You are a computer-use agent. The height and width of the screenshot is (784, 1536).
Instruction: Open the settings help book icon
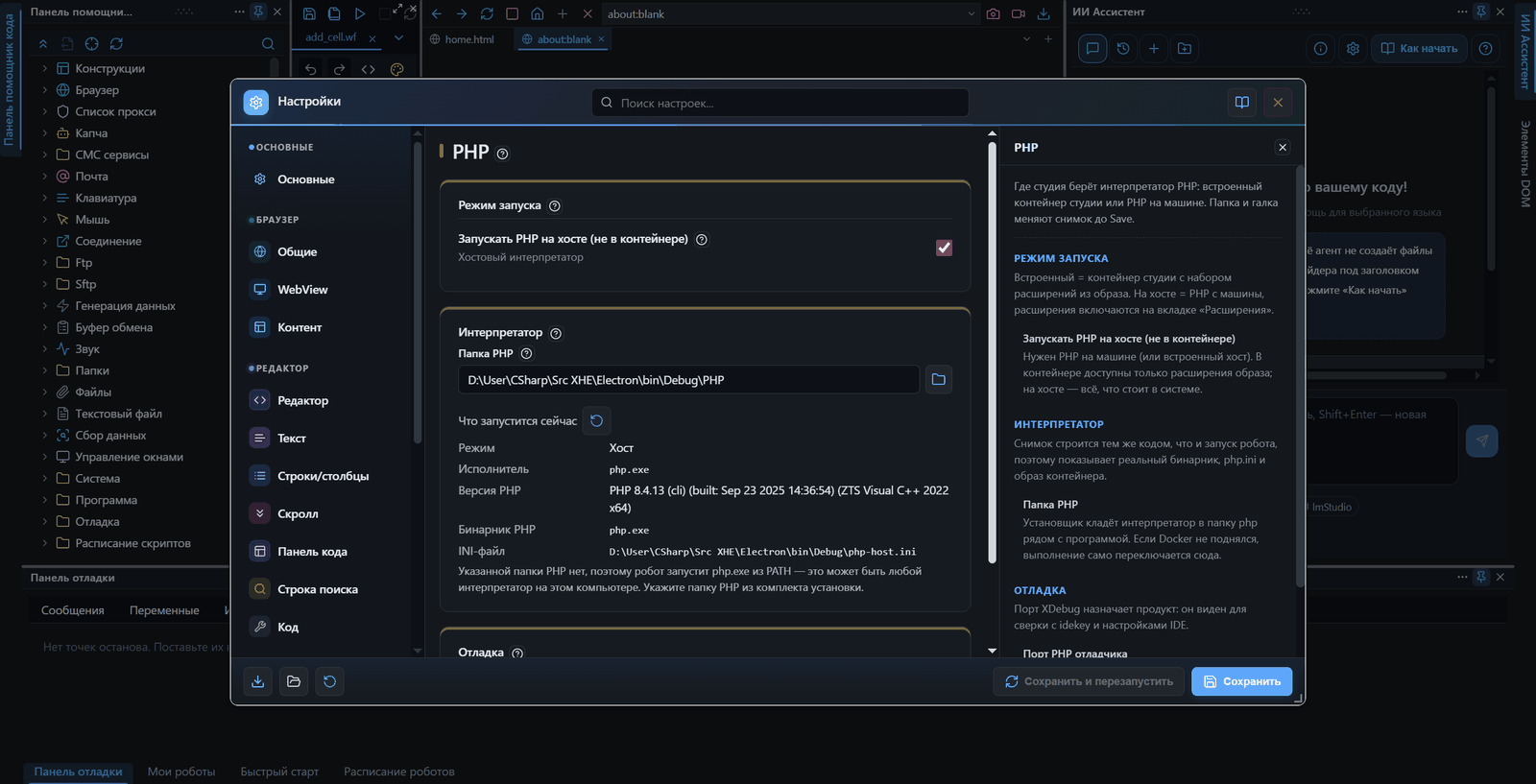[x=1242, y=103]
